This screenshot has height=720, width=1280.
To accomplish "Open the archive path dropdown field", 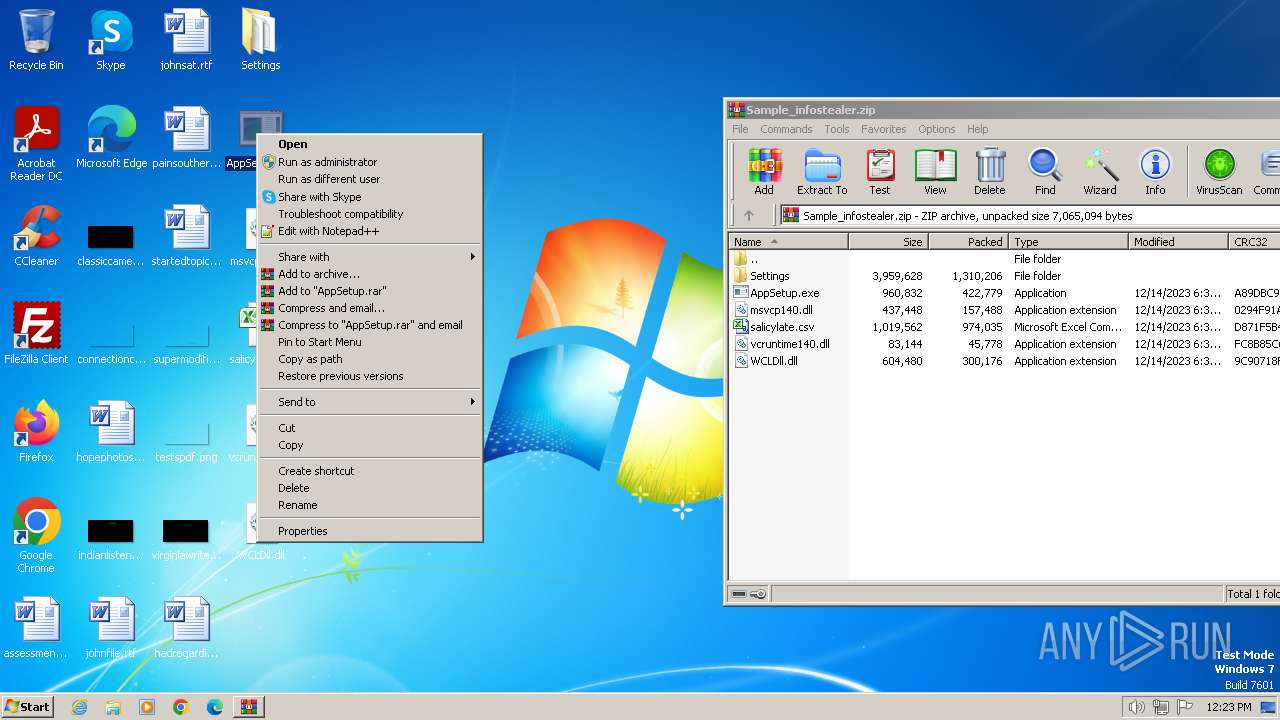I will pyautogui.click(x=1030, y=215).
